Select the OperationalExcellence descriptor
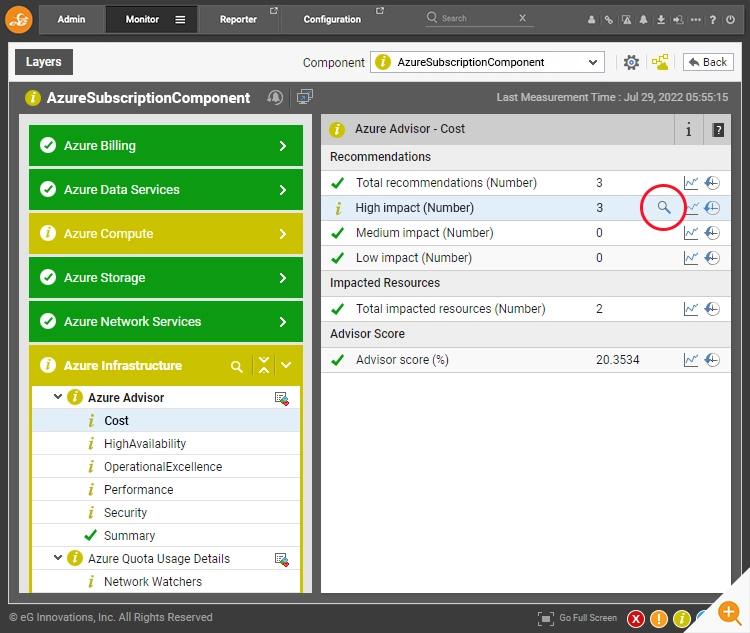Viewport: 750px width, 633px height. pyautogui.click(x=165, y=466)
